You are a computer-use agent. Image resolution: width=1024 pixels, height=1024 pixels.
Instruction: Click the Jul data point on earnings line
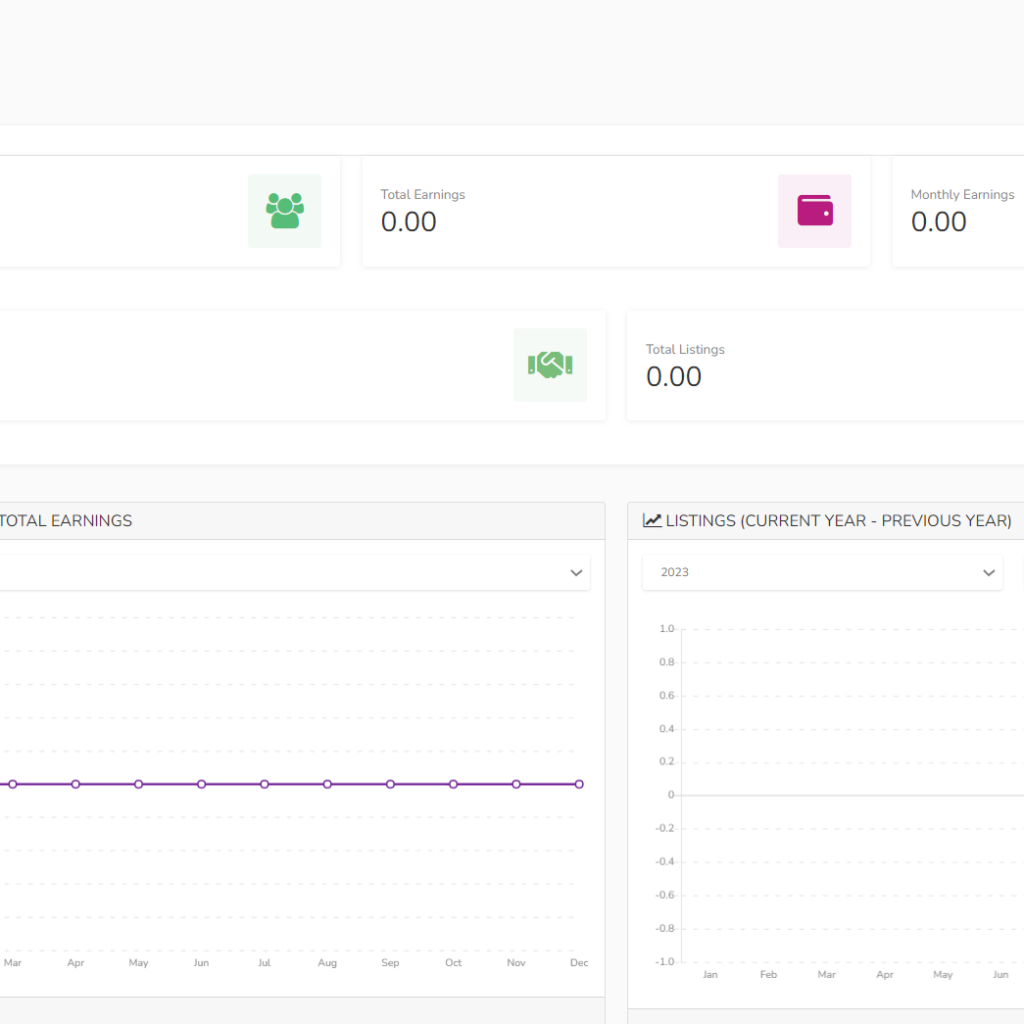(x=264, y=784)
